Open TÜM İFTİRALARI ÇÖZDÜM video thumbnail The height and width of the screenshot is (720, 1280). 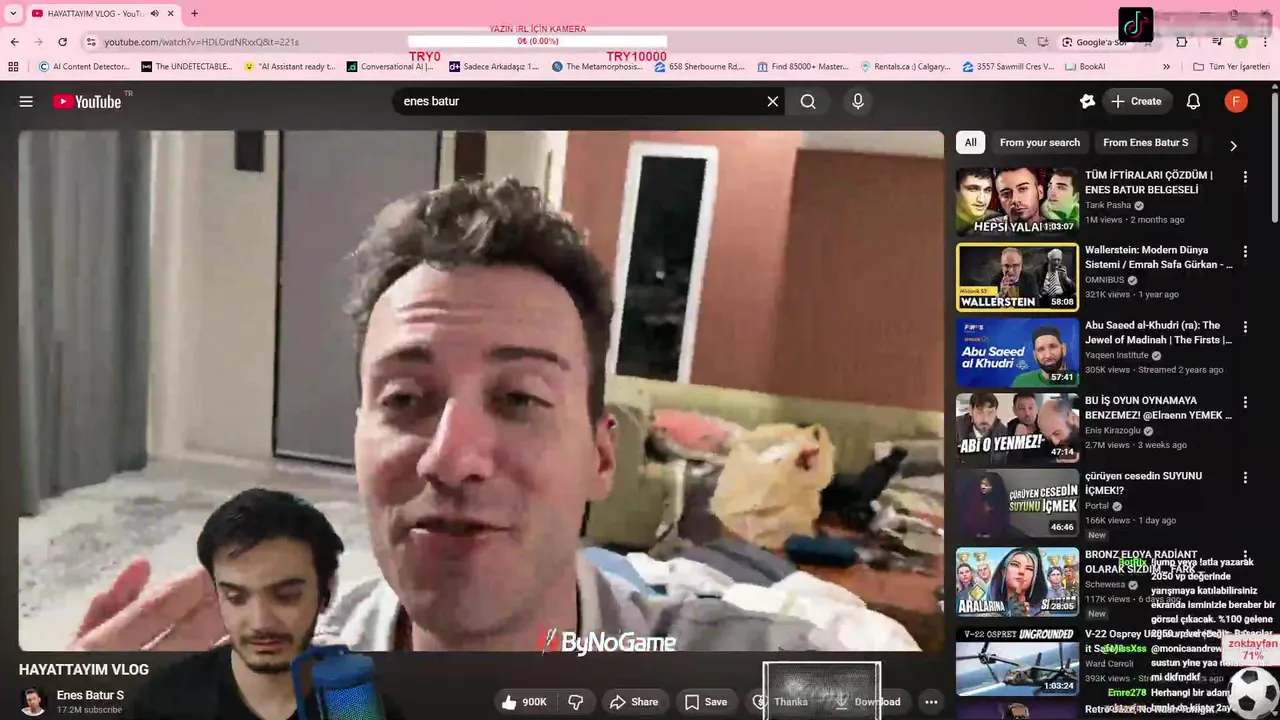pyautogui.click(x=1017, y=201)
